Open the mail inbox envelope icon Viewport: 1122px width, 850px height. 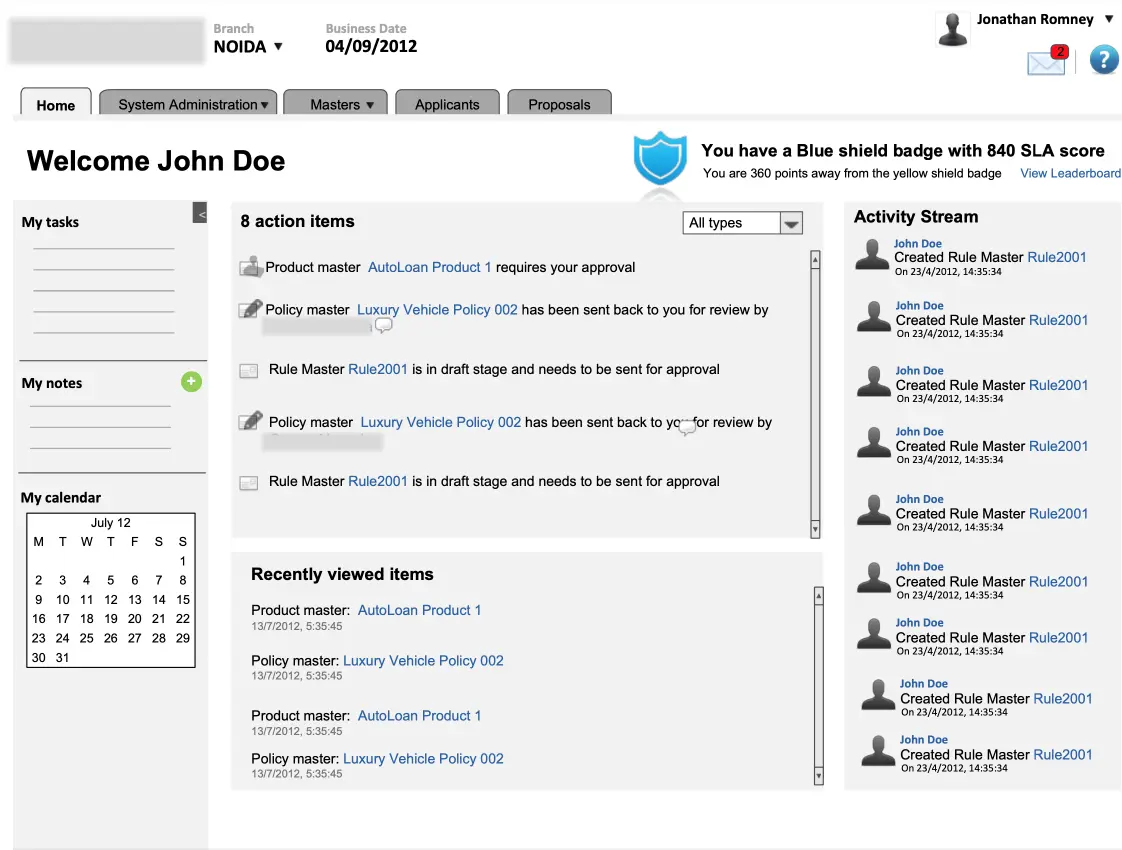1045,62
